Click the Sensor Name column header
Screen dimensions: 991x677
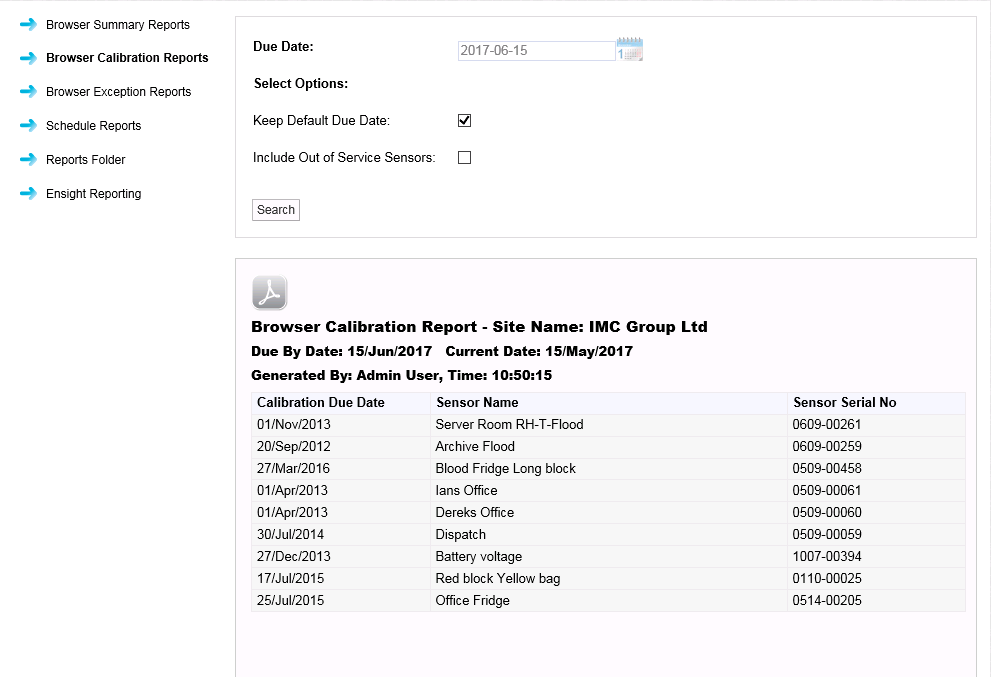pyautogui.click(x=477, y=403)
